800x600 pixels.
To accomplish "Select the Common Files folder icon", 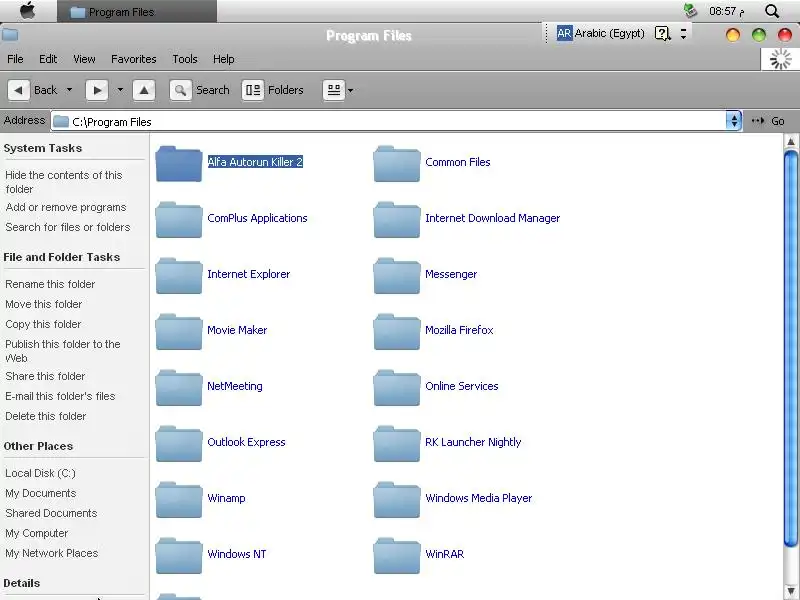I will [x=396, y=164].
